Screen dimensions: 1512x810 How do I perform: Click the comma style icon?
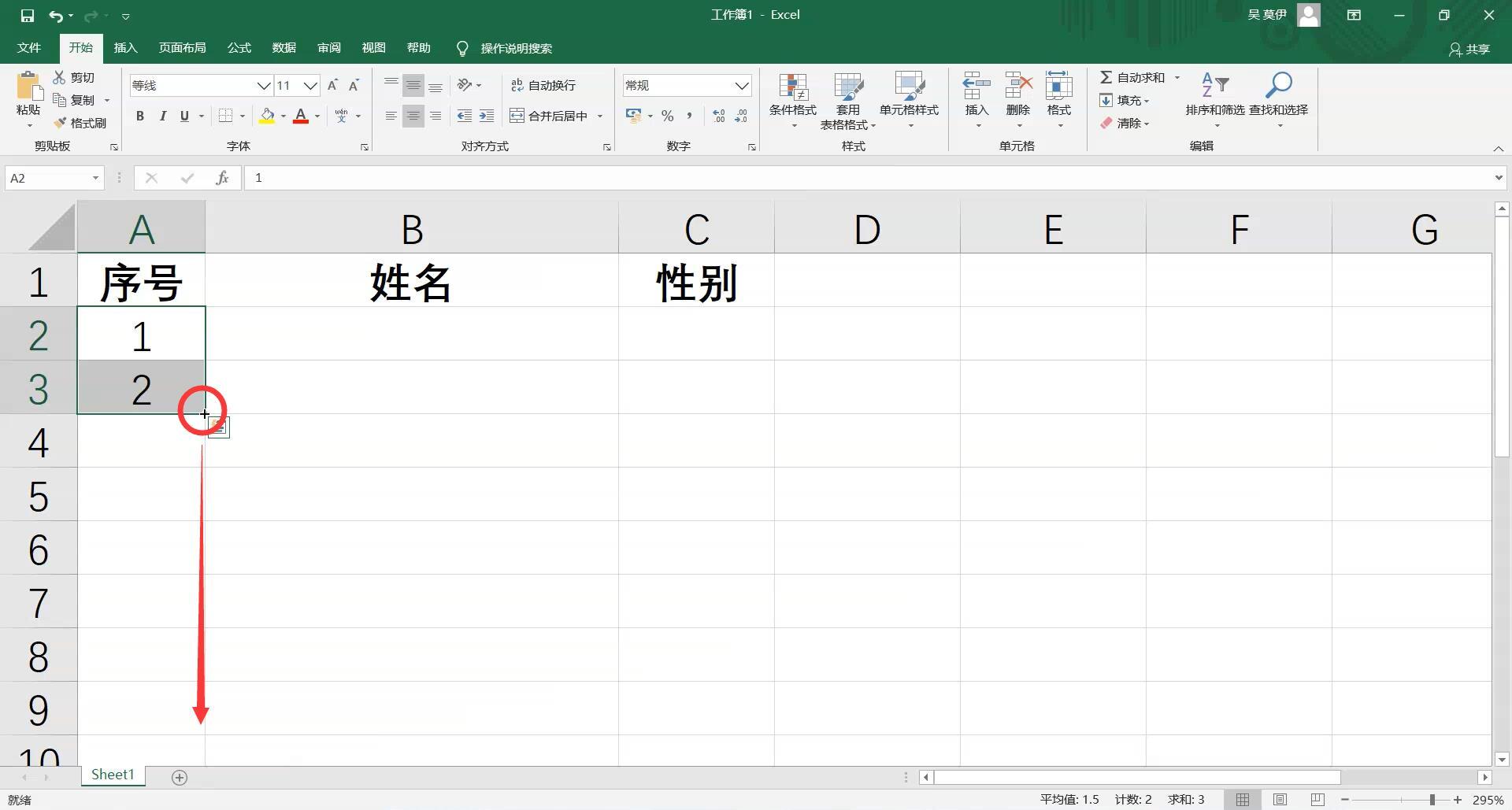690,116
